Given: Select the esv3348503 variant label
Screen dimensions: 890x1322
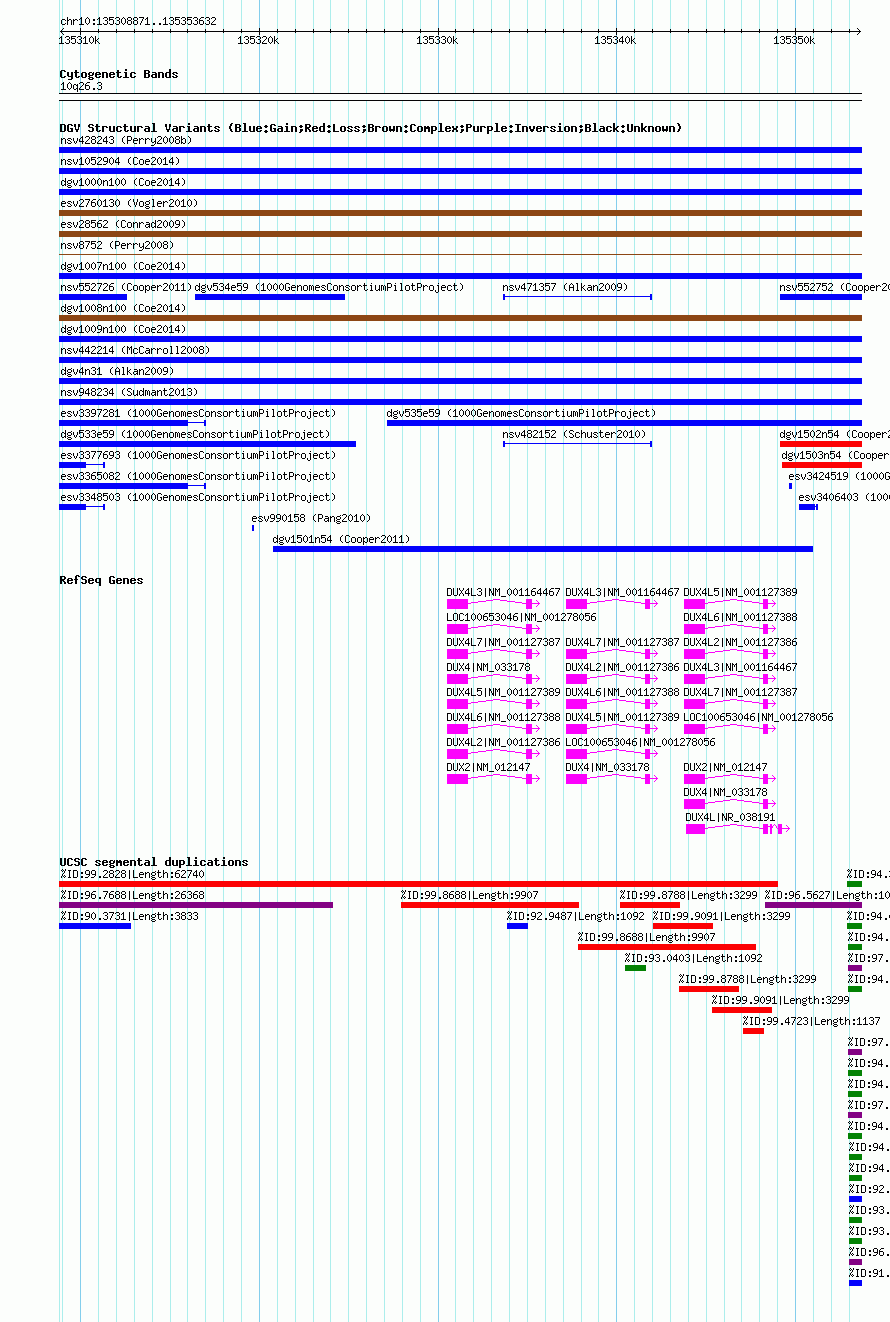Looking at the screenshot, I should pyautogui.click(x=198, y=497).
